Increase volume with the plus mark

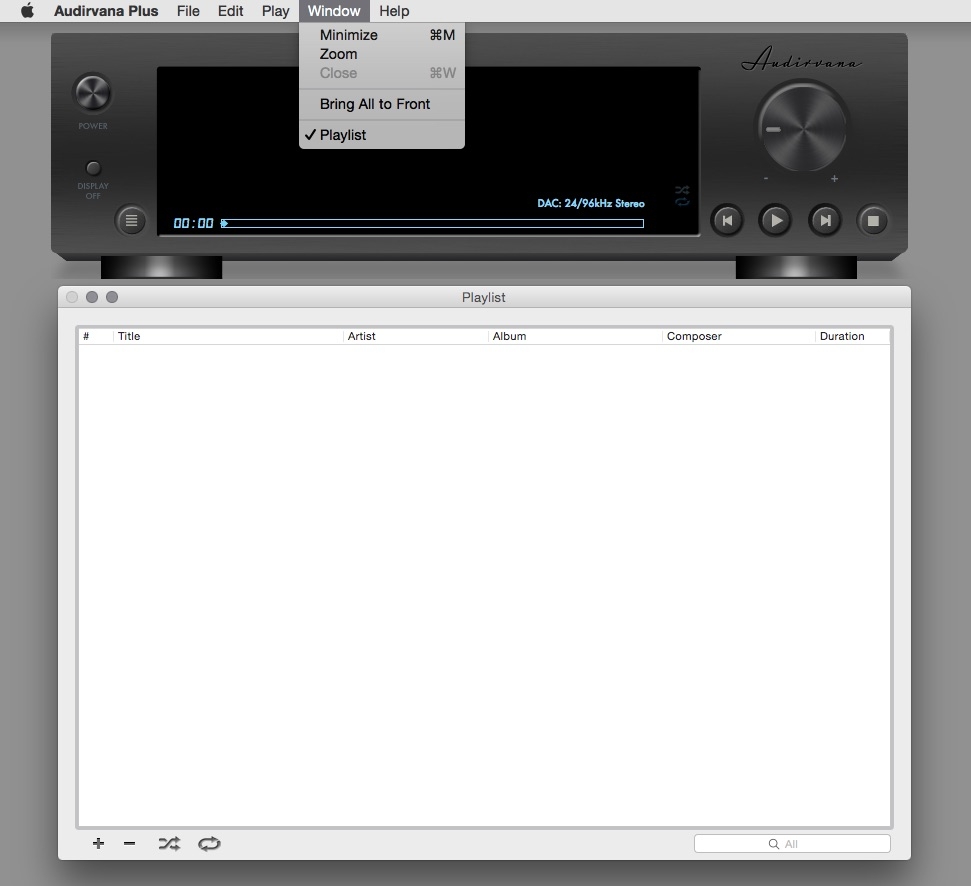(834, 178)
